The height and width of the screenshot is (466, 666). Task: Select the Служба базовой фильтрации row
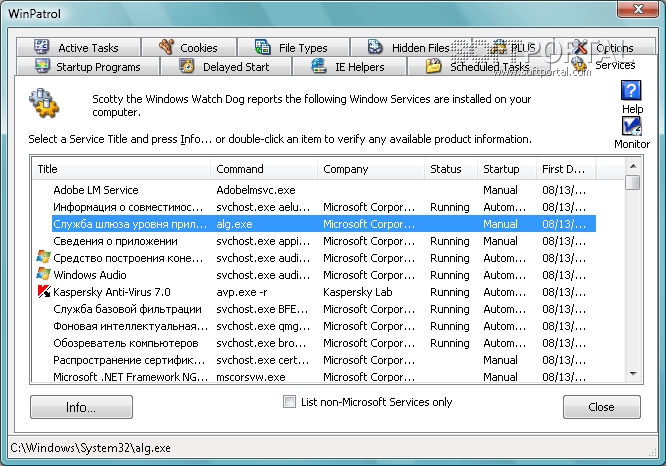point(314,309)
